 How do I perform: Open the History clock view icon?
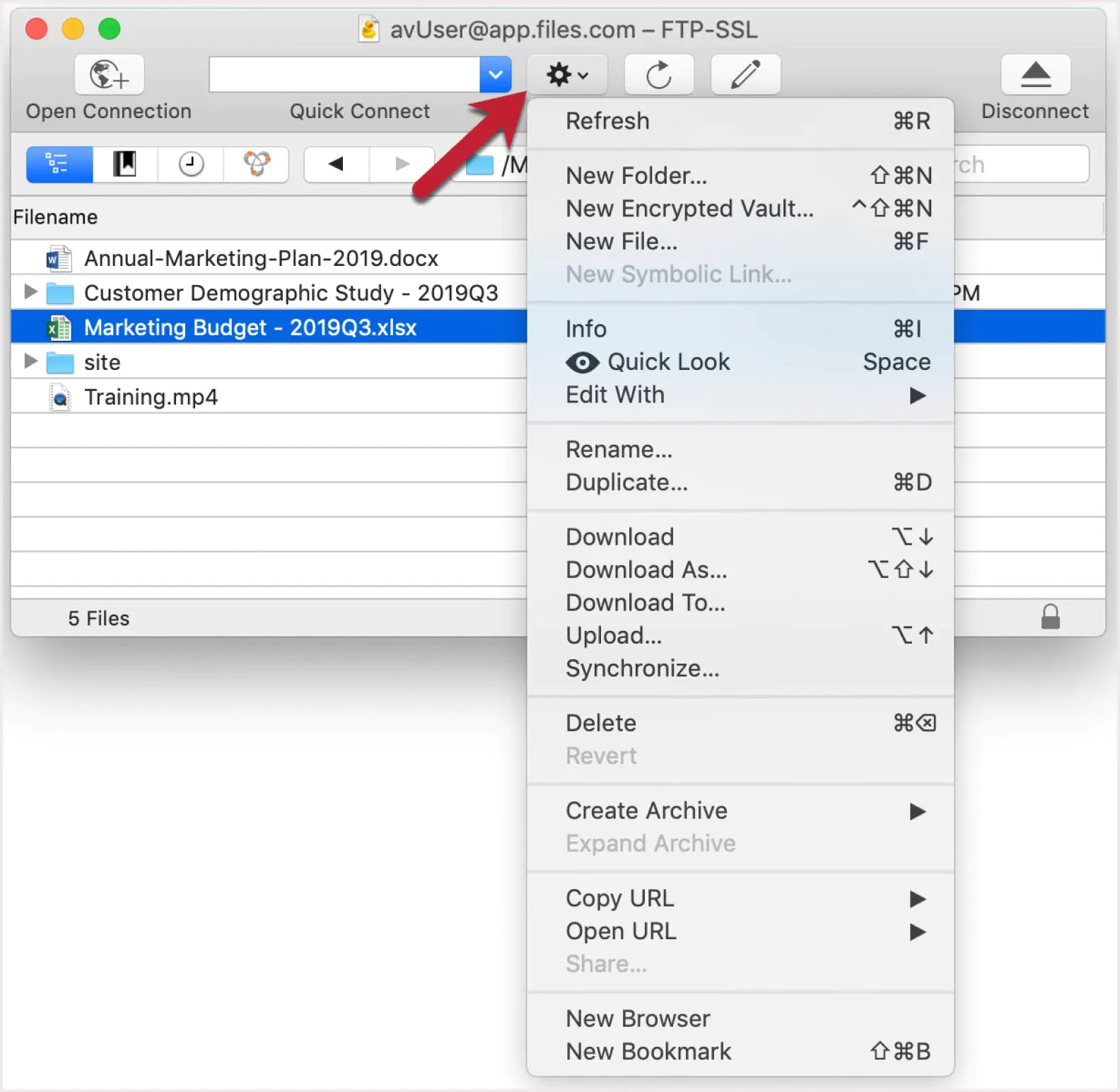(191, 164)
